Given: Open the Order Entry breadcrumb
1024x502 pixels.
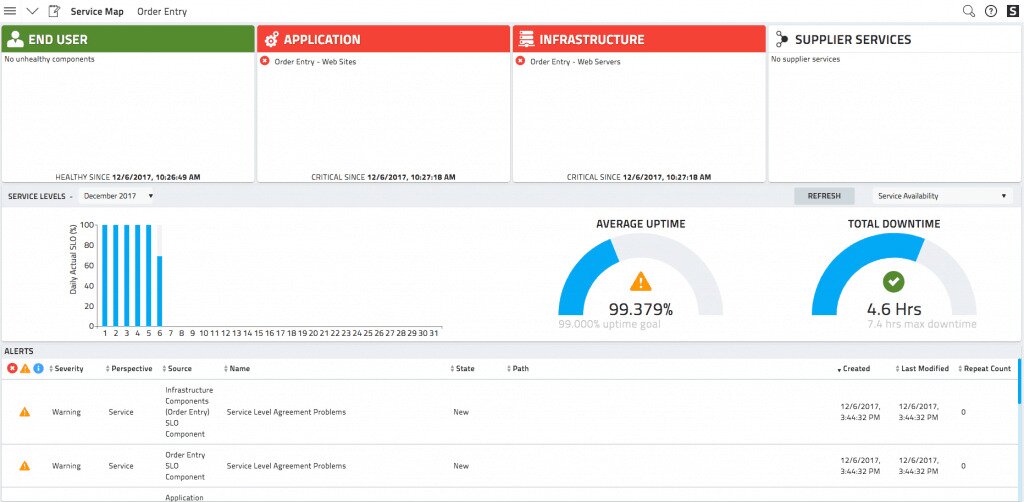Looking at the screenshot, I should click(162, 12).
